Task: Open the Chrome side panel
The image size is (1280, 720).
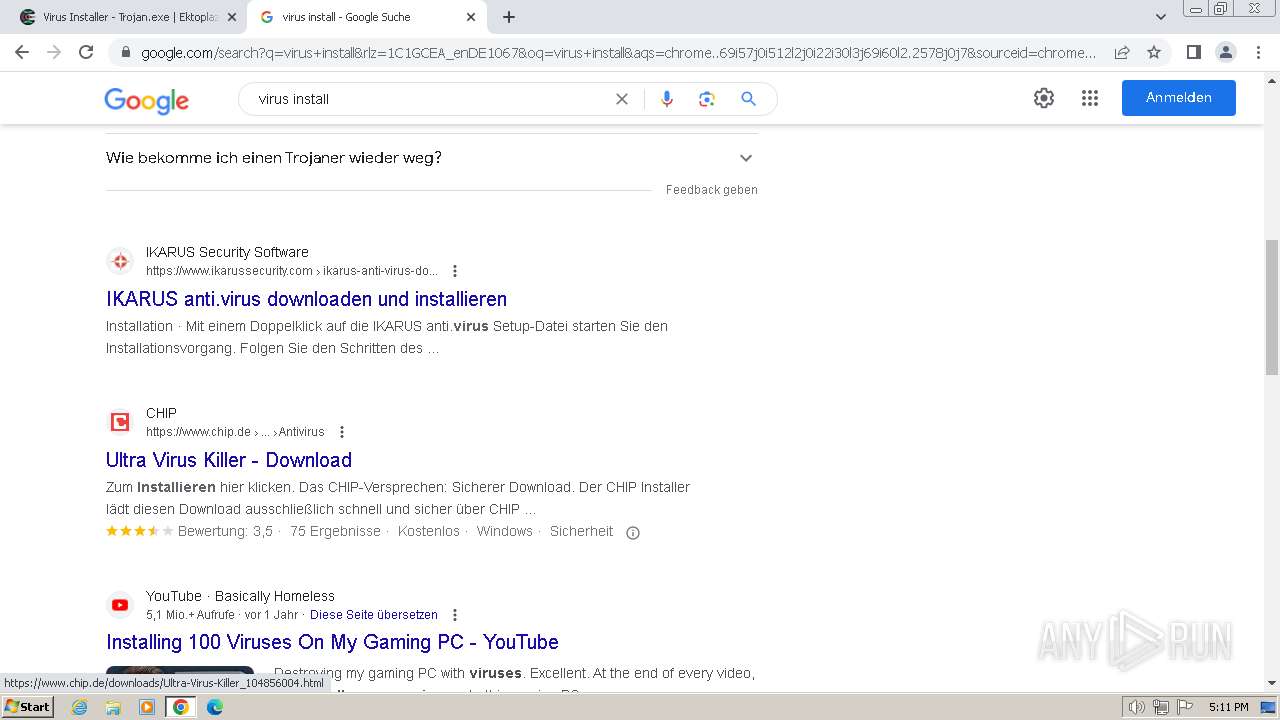Action: (1193, 52)
